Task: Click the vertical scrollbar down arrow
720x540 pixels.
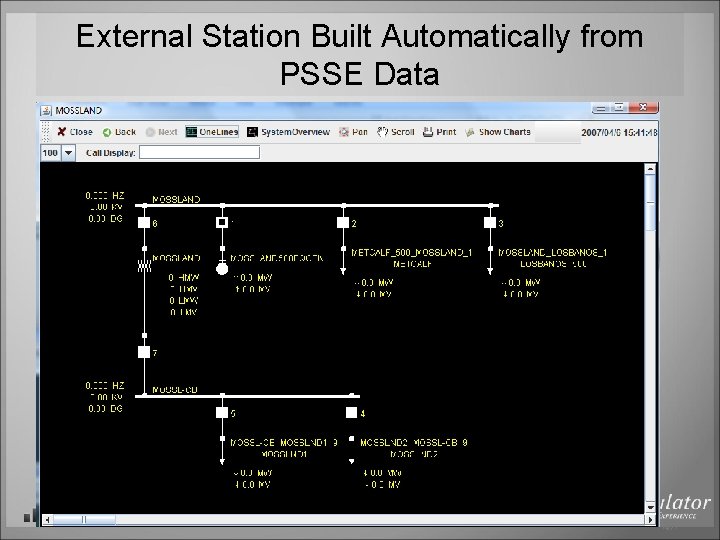Action: click(x=650, y=507)
